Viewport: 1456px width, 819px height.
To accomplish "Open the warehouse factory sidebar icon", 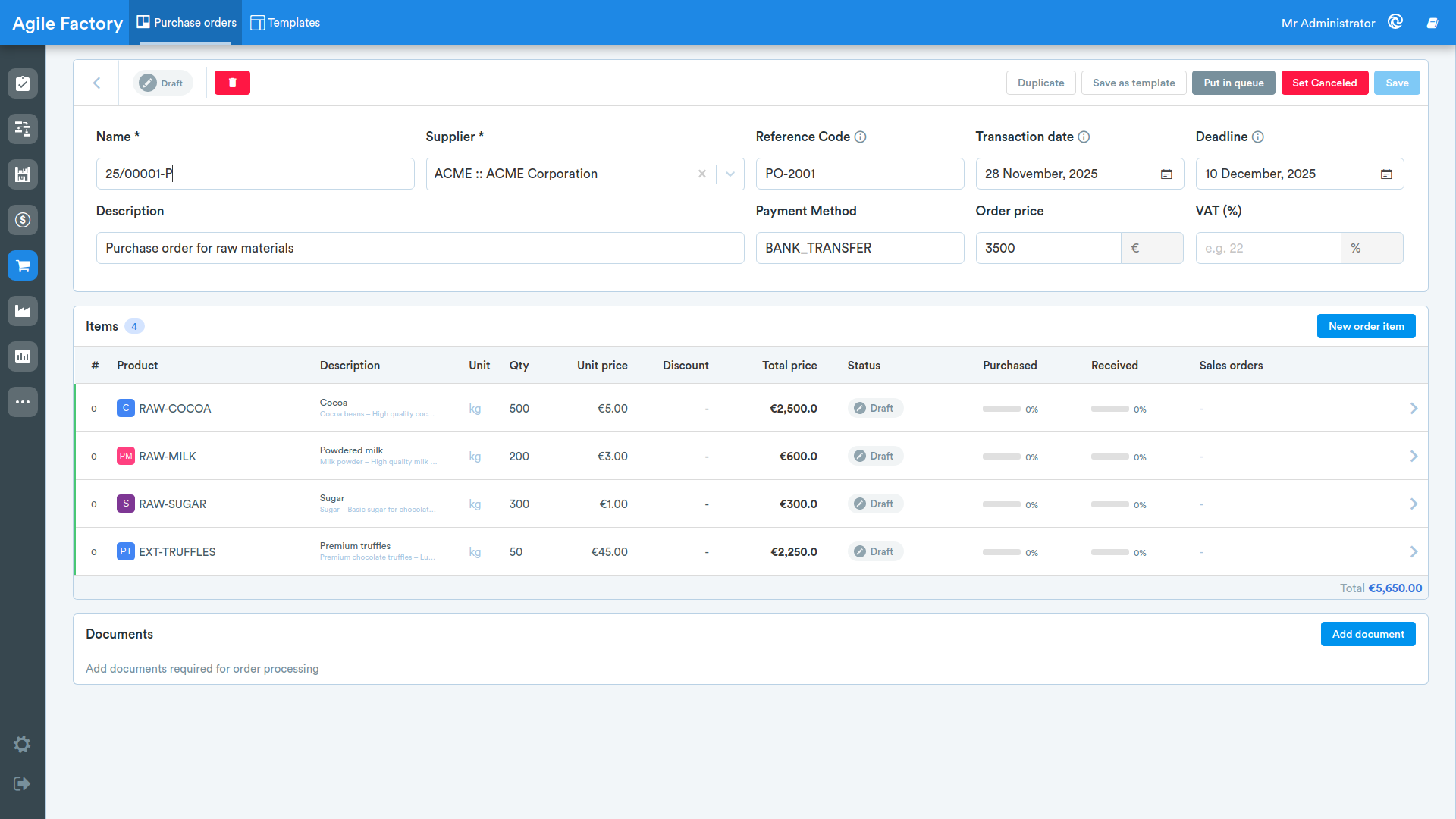I will click(x=23, y=311).
